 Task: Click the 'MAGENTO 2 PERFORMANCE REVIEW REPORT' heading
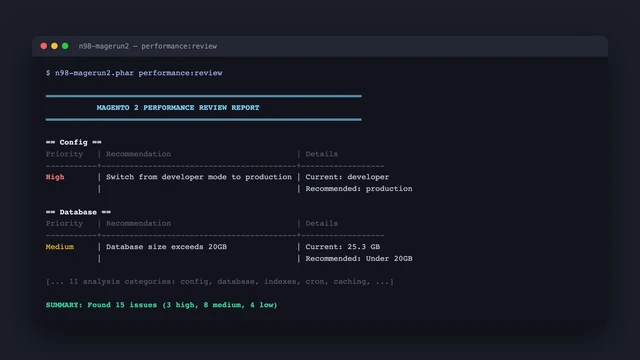(178, 108)
